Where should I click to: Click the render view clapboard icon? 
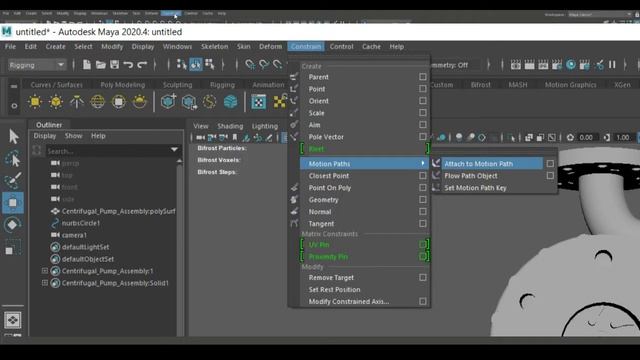tap(516, 64)
